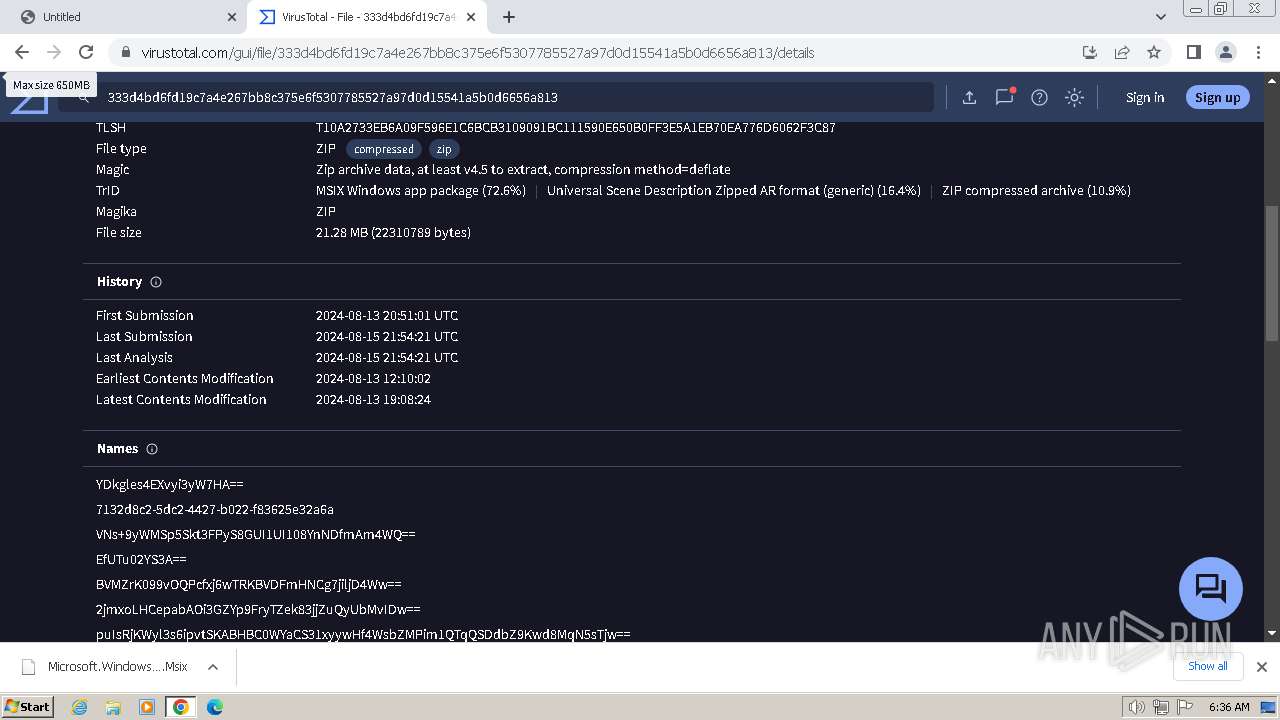1280x720 pixels.
Task: Go back to previous page
Action: coord(22,52)
